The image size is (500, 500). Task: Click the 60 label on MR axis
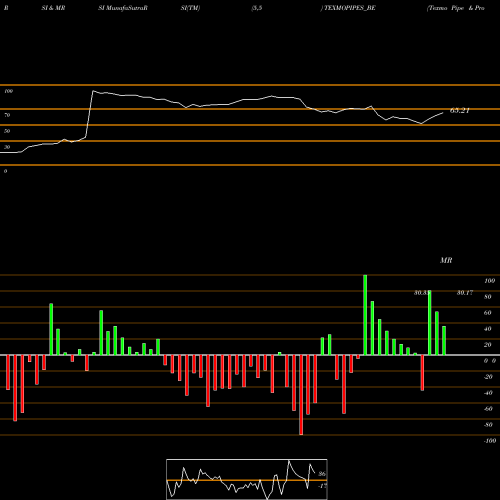click(x=488, y=313)
